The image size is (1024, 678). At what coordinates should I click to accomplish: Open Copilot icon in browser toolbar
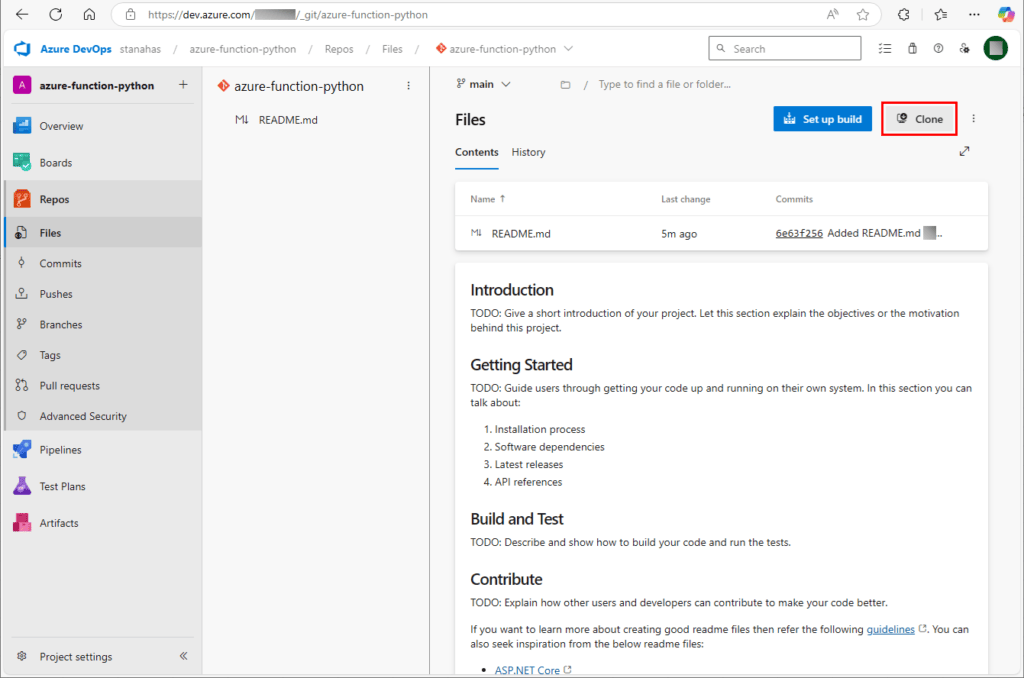(x=1006, y=14)
